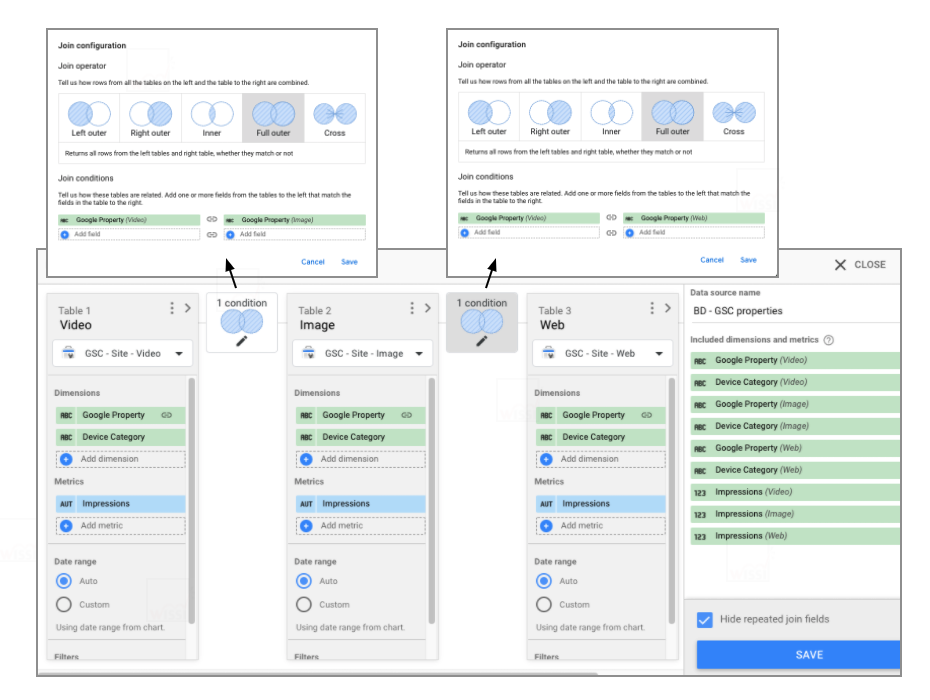
Task: Click Save in right join configuration
Action: point(749,260)
